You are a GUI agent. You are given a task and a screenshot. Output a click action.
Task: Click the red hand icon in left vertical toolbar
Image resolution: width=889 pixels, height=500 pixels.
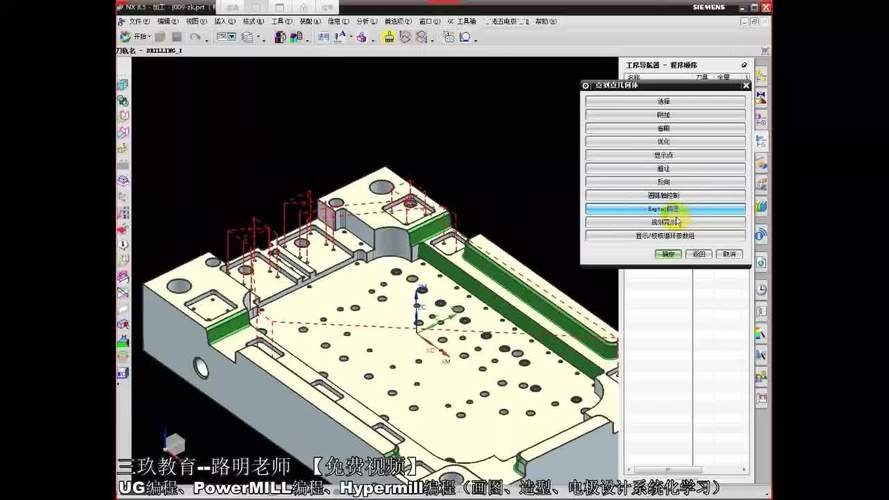tap(122, 230)
